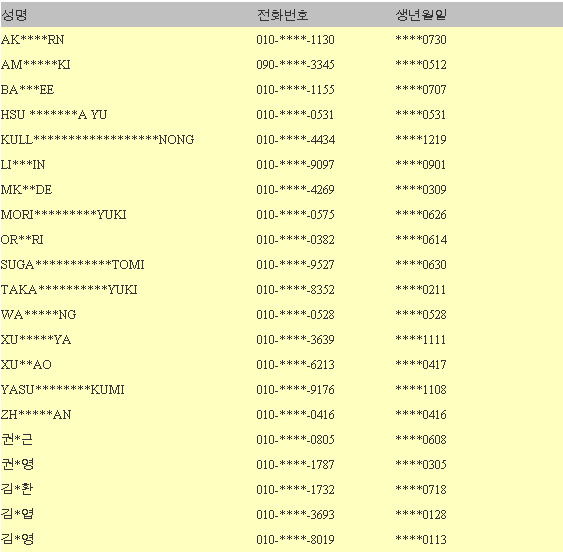Select the SUGA***********TOMI name
This screenshot has width=563, height=552.
(73, 265)
